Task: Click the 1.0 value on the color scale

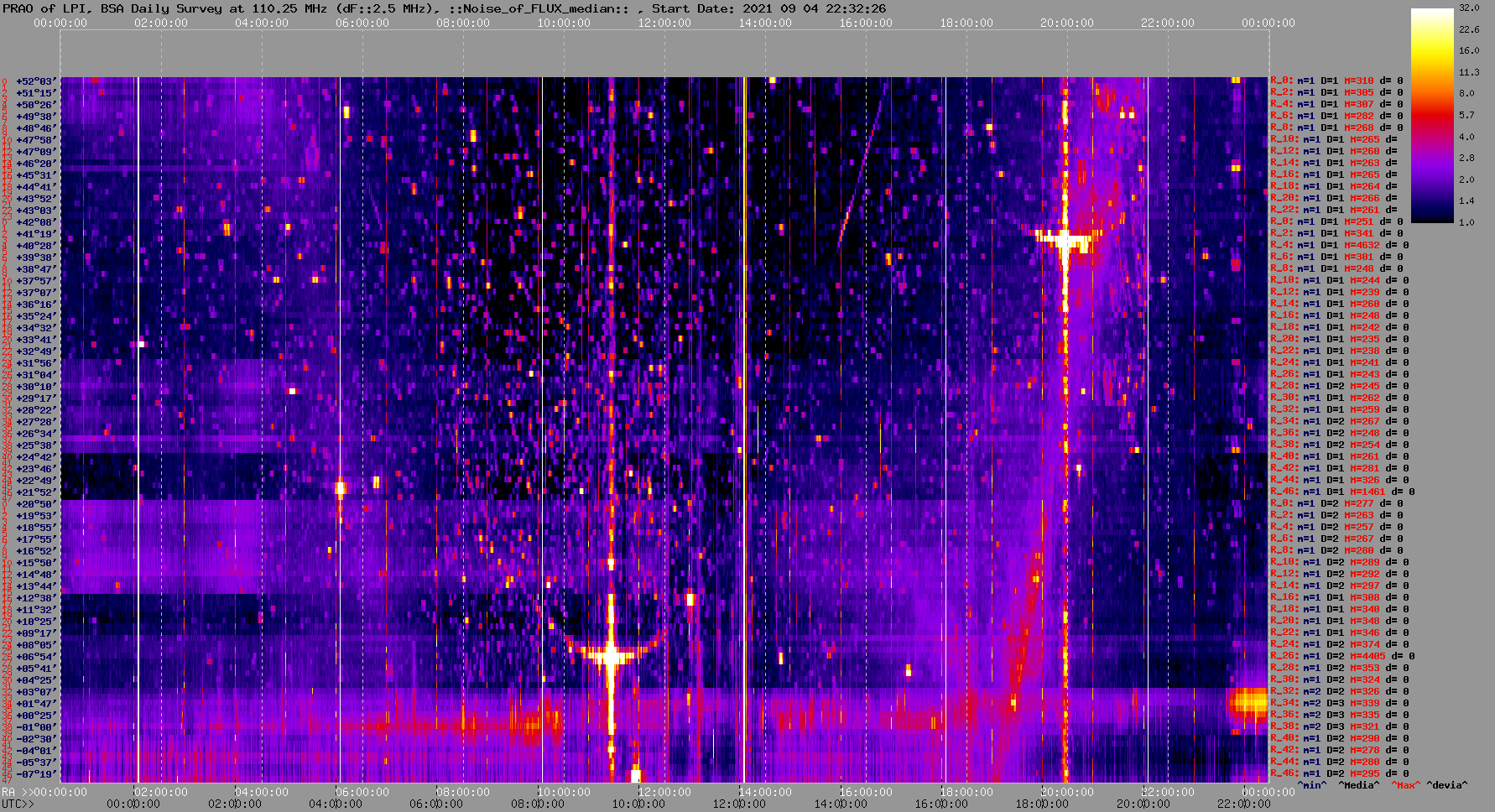Action: pos(1466,222)
